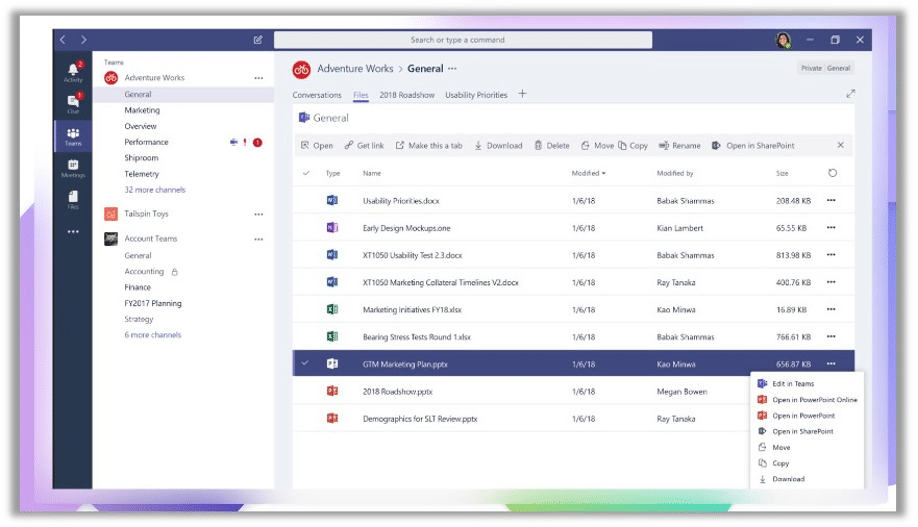This screenshot has width=918, height=527.
Task: Choose Open in PowerPoint Online
Action: coord(808,399)
